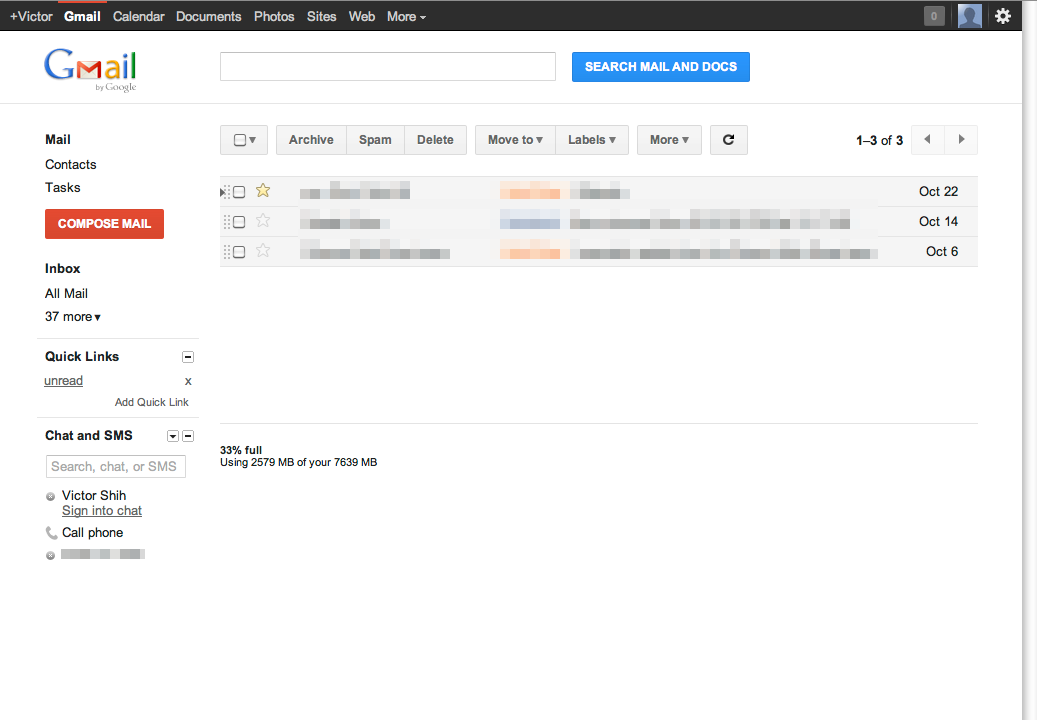Viewport: 1037px width, 720px height.
Task: Click the Compose Mail button
Action: pos(104,223)
